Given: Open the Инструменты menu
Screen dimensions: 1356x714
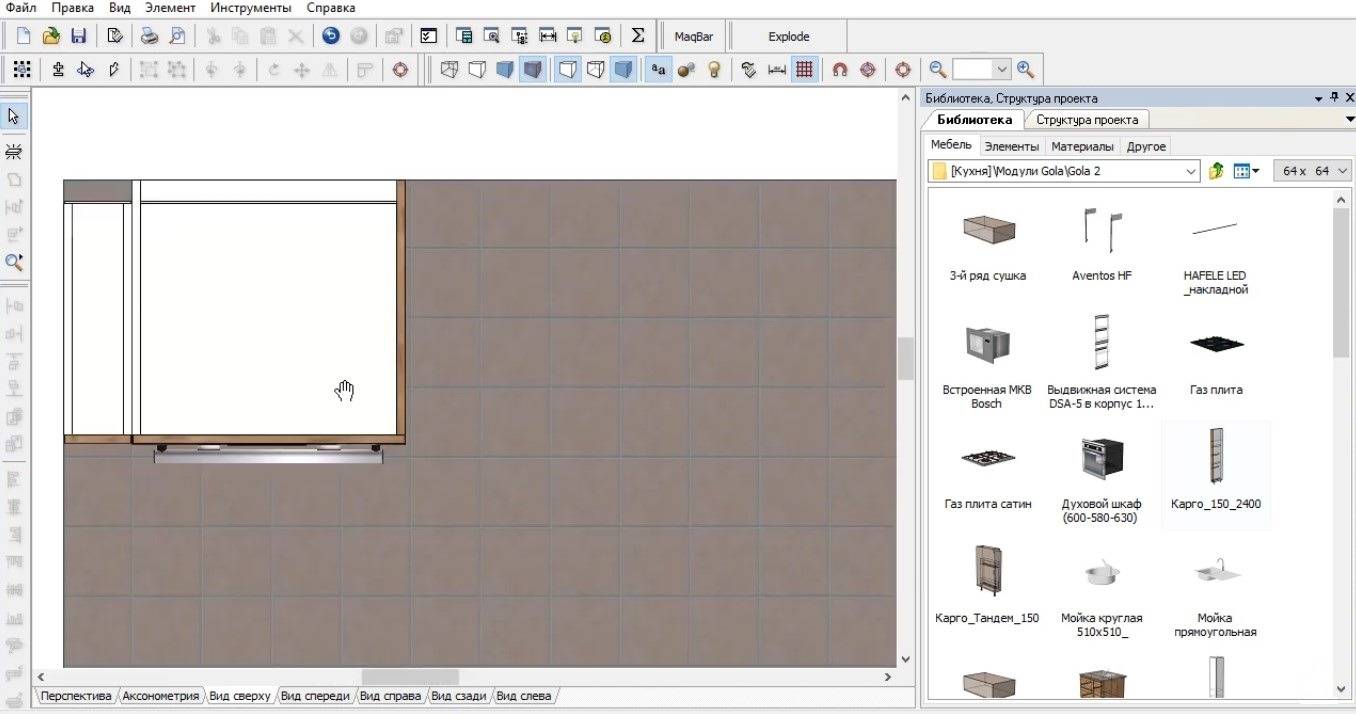Looking at the screenshot, I should click(251, 8).
